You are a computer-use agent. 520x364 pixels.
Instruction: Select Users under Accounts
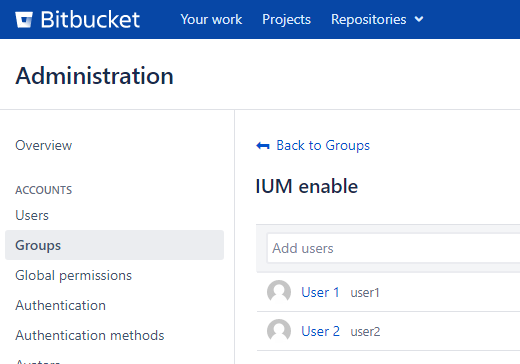[32, 216]
